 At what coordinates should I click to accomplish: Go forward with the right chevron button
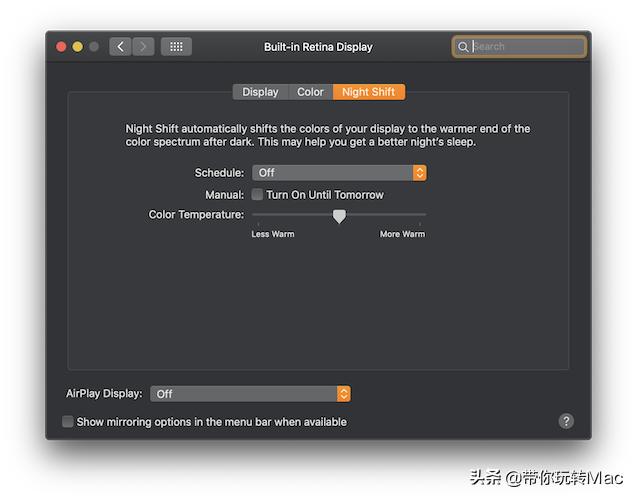(x=143, y=47)
